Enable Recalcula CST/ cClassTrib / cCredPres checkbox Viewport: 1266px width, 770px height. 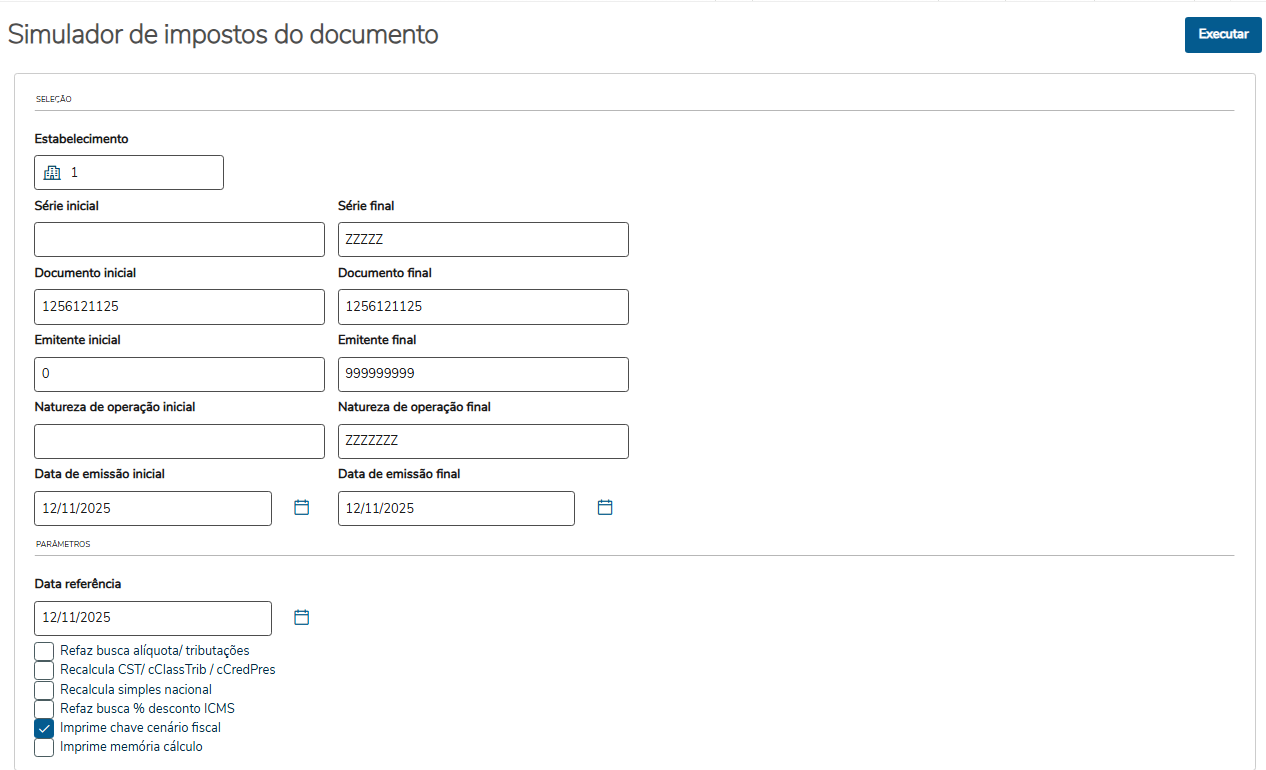coord(44,670)
